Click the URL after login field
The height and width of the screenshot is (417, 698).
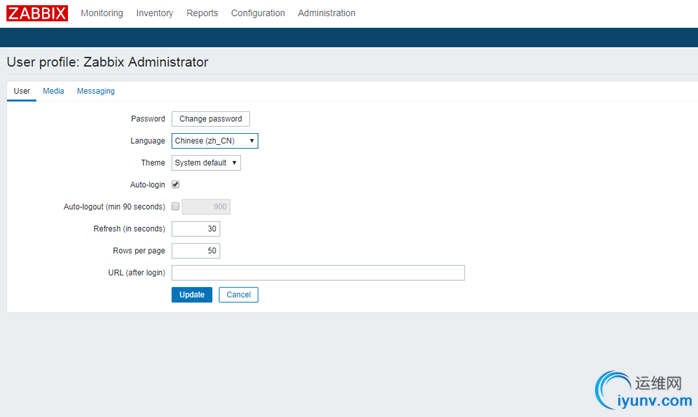[x=318, y=273]
